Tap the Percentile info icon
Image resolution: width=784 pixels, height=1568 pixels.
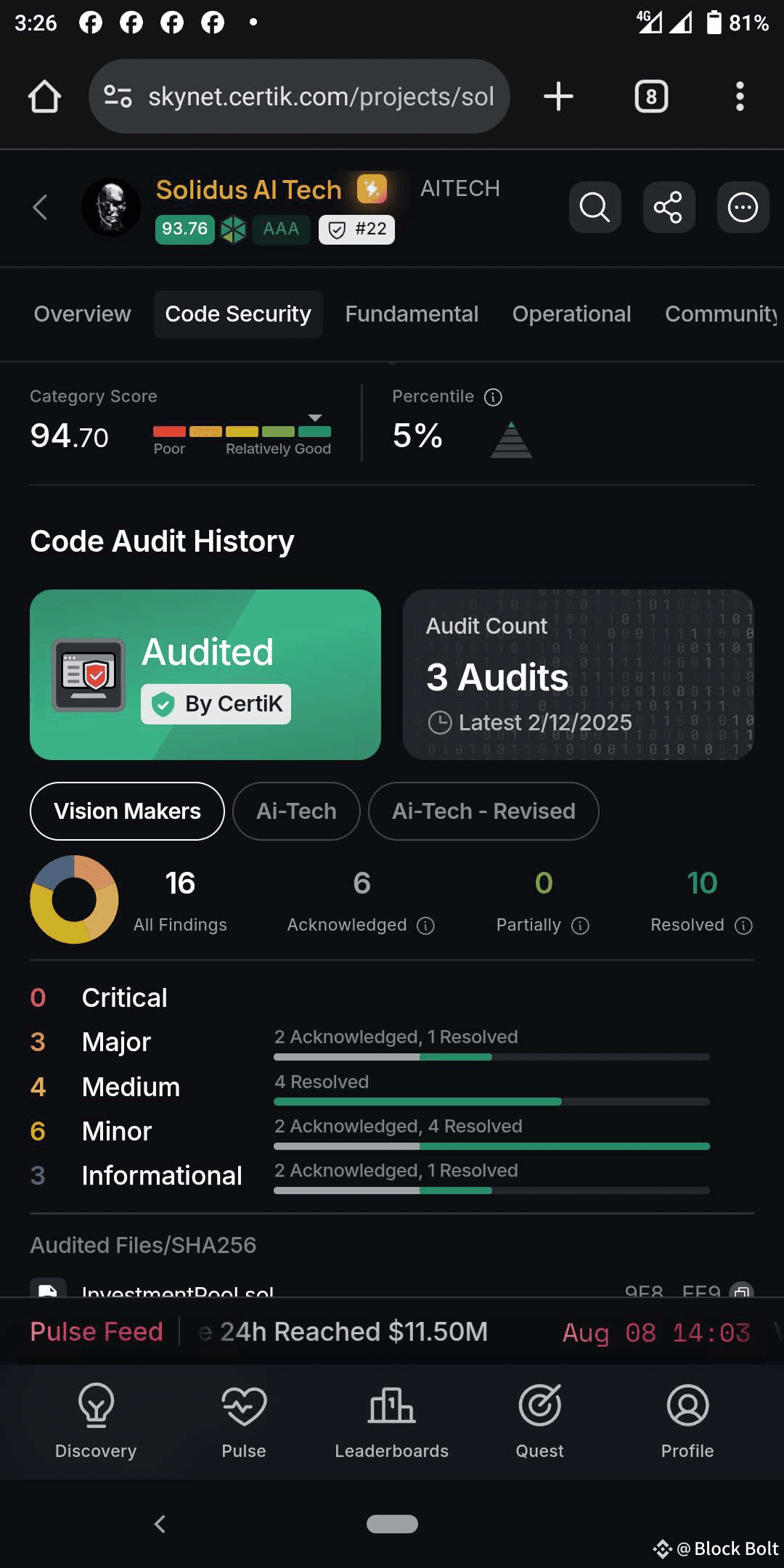tap(494, 397)
